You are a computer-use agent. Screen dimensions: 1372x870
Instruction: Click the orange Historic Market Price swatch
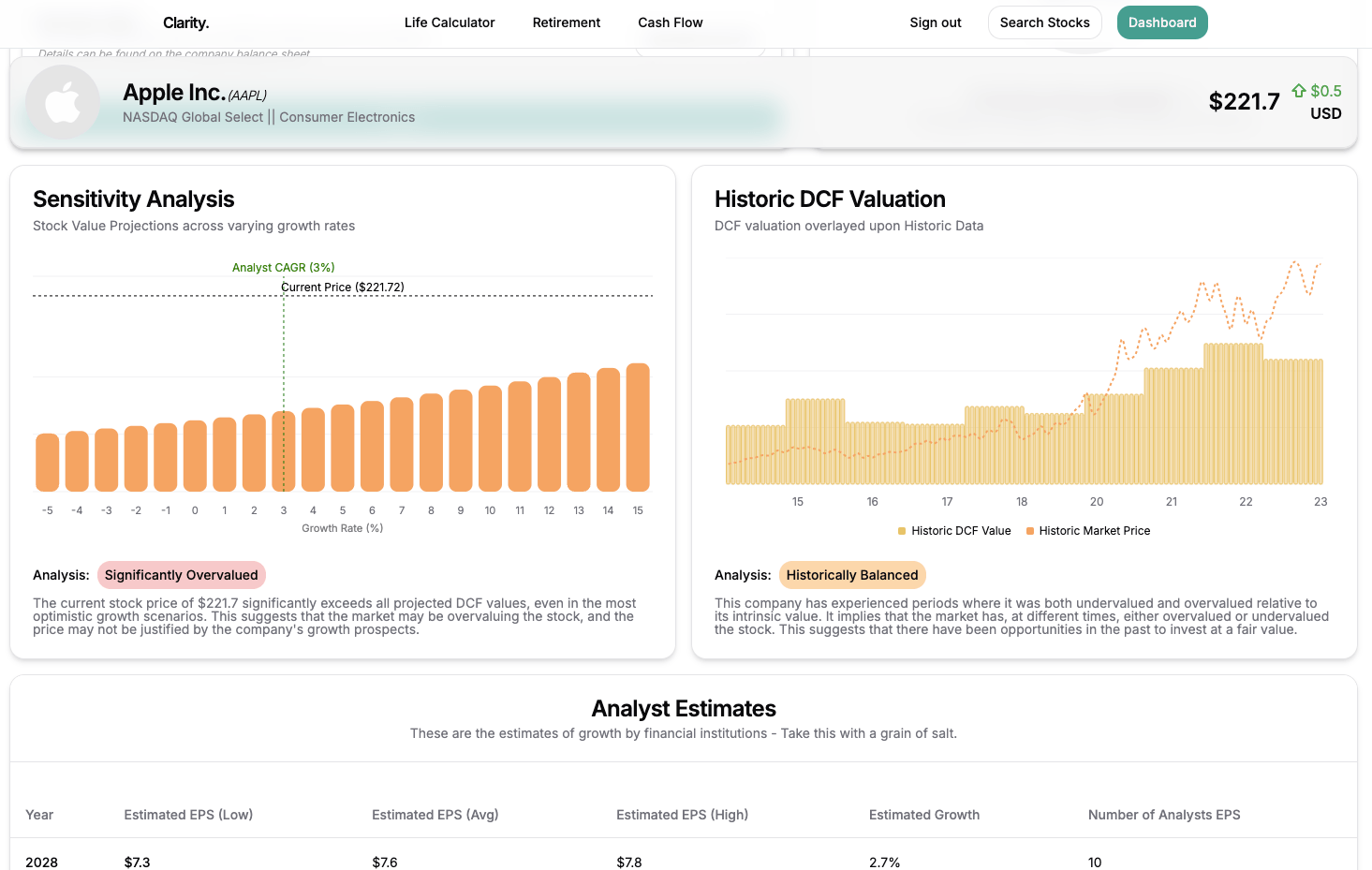pyautogui.click(x=1030, y=531)
